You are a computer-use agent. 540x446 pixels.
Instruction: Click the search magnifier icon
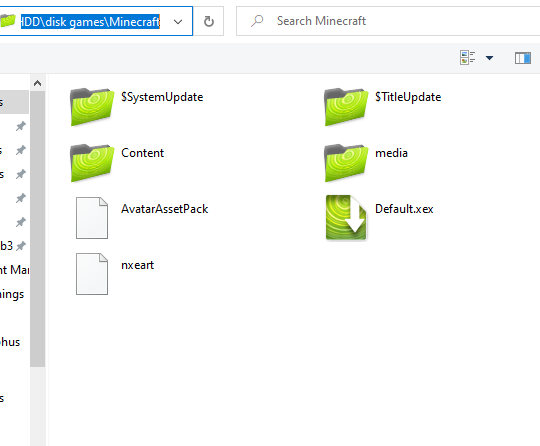coord(257,21)
